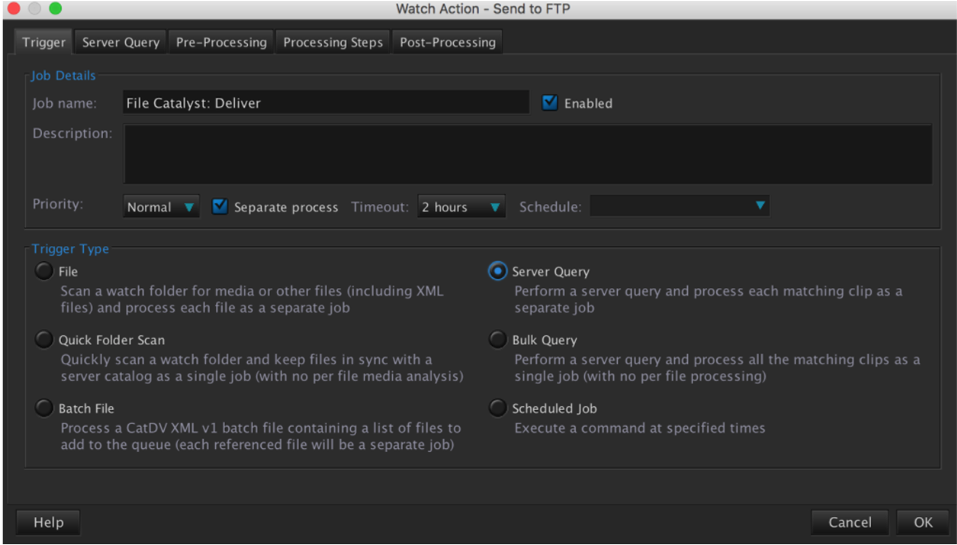Select the Batch File radio button
This screenshot has height=545, width=957.
(x=44, y=408)
